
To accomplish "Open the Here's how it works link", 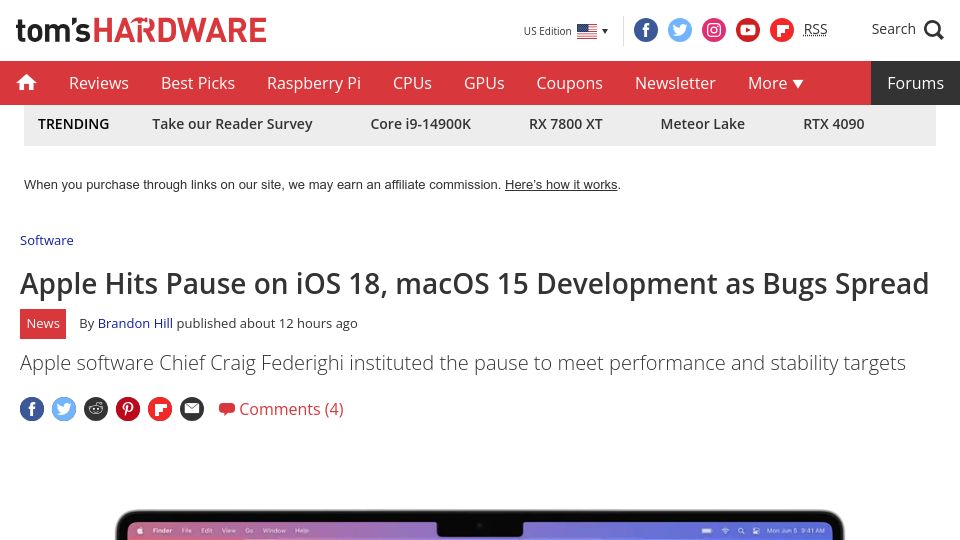I will (561, 185).
